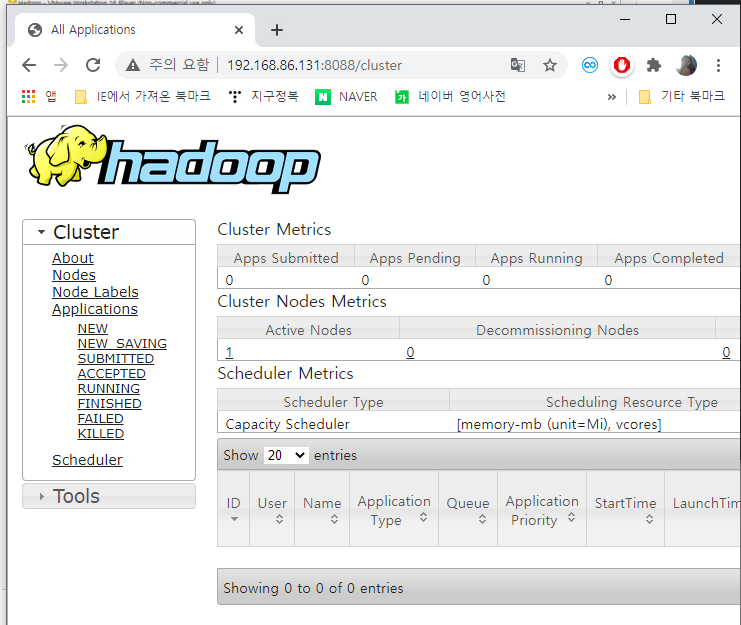Filter applications by NEW_SAVING state

pos(122,343)
